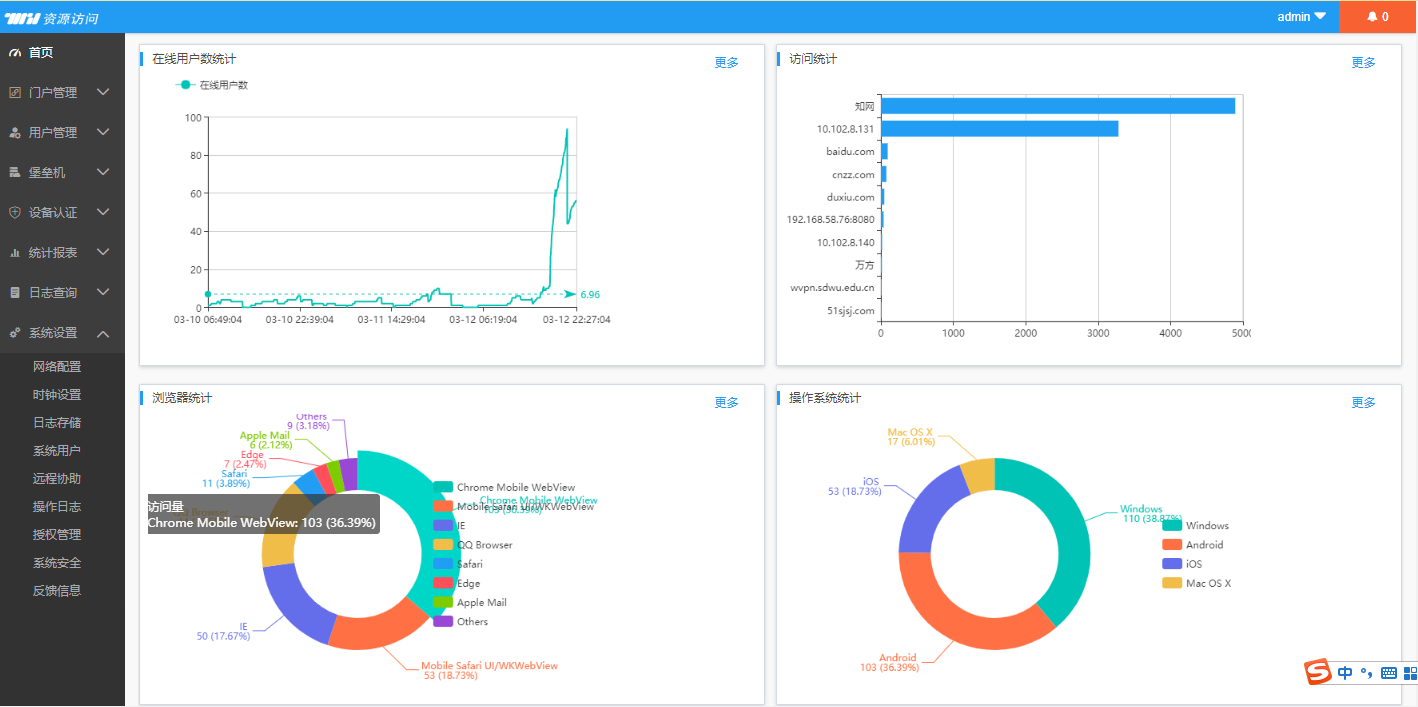Expand the 堡垒机 menu chevron
This screenshot has width=1418, height=707.
click(x=103, y=173)
